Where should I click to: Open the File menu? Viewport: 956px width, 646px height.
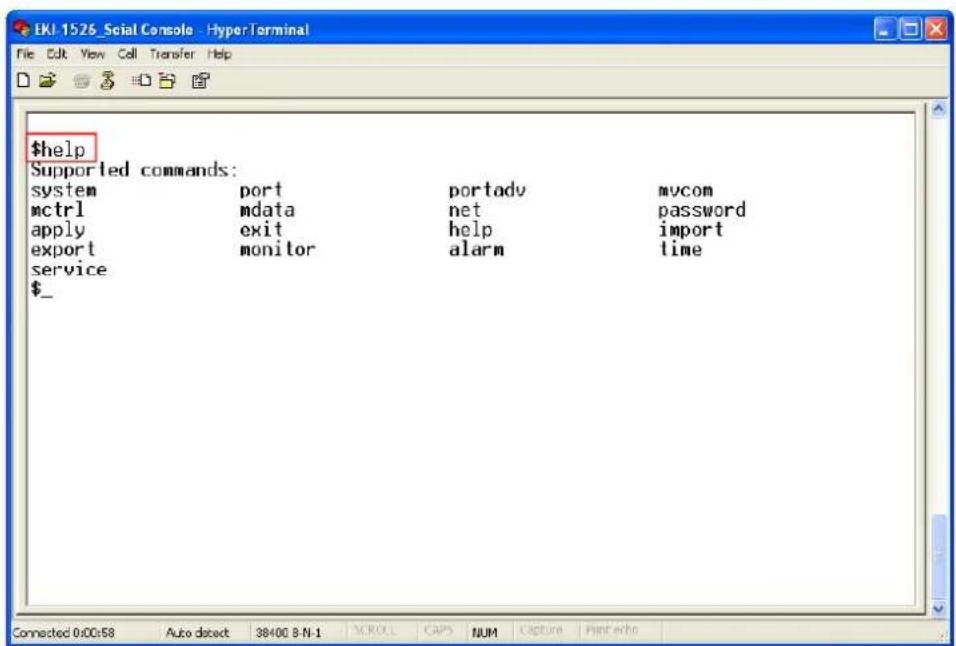click(25, 54)
